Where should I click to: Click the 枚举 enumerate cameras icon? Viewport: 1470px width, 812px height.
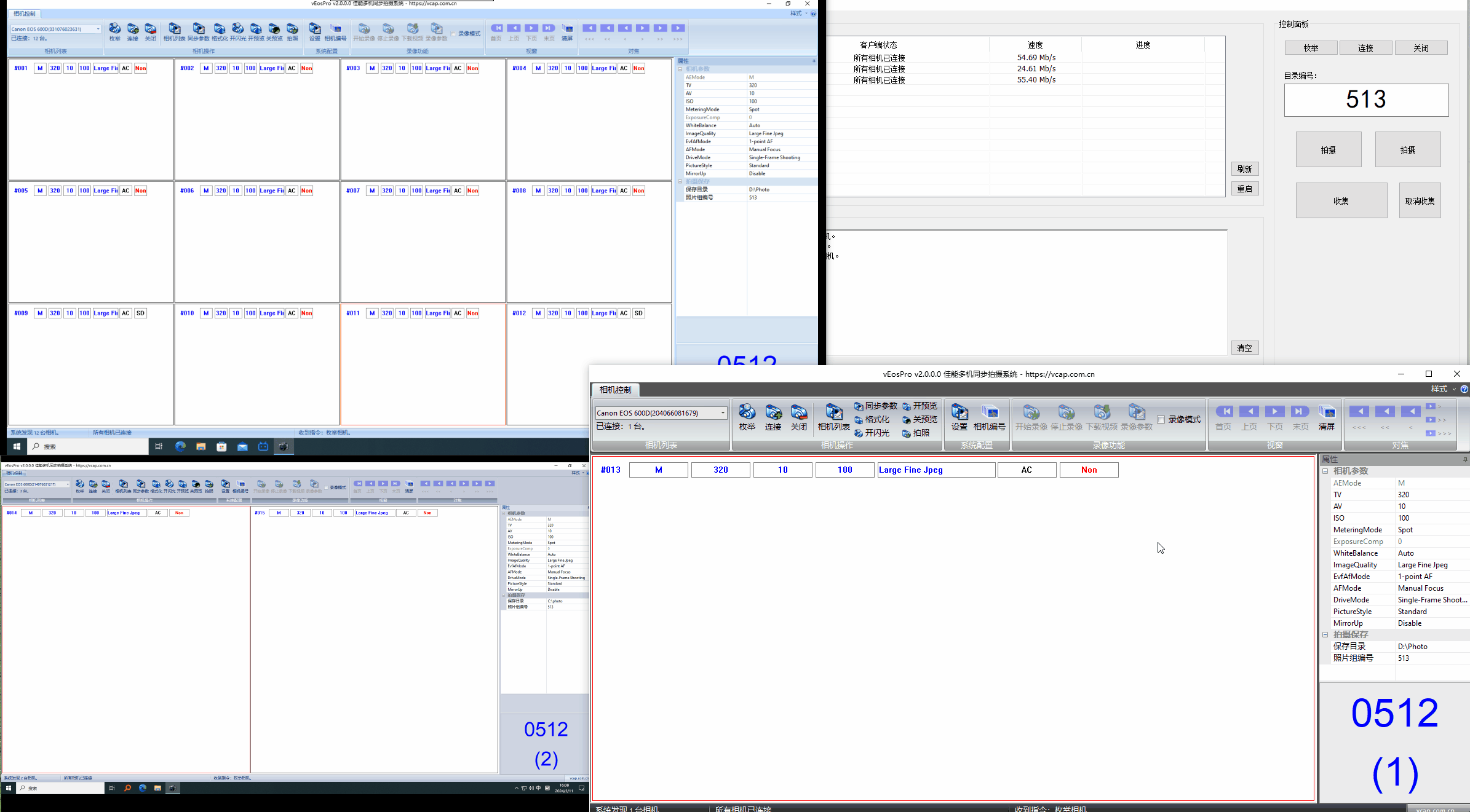pos(747,417)
